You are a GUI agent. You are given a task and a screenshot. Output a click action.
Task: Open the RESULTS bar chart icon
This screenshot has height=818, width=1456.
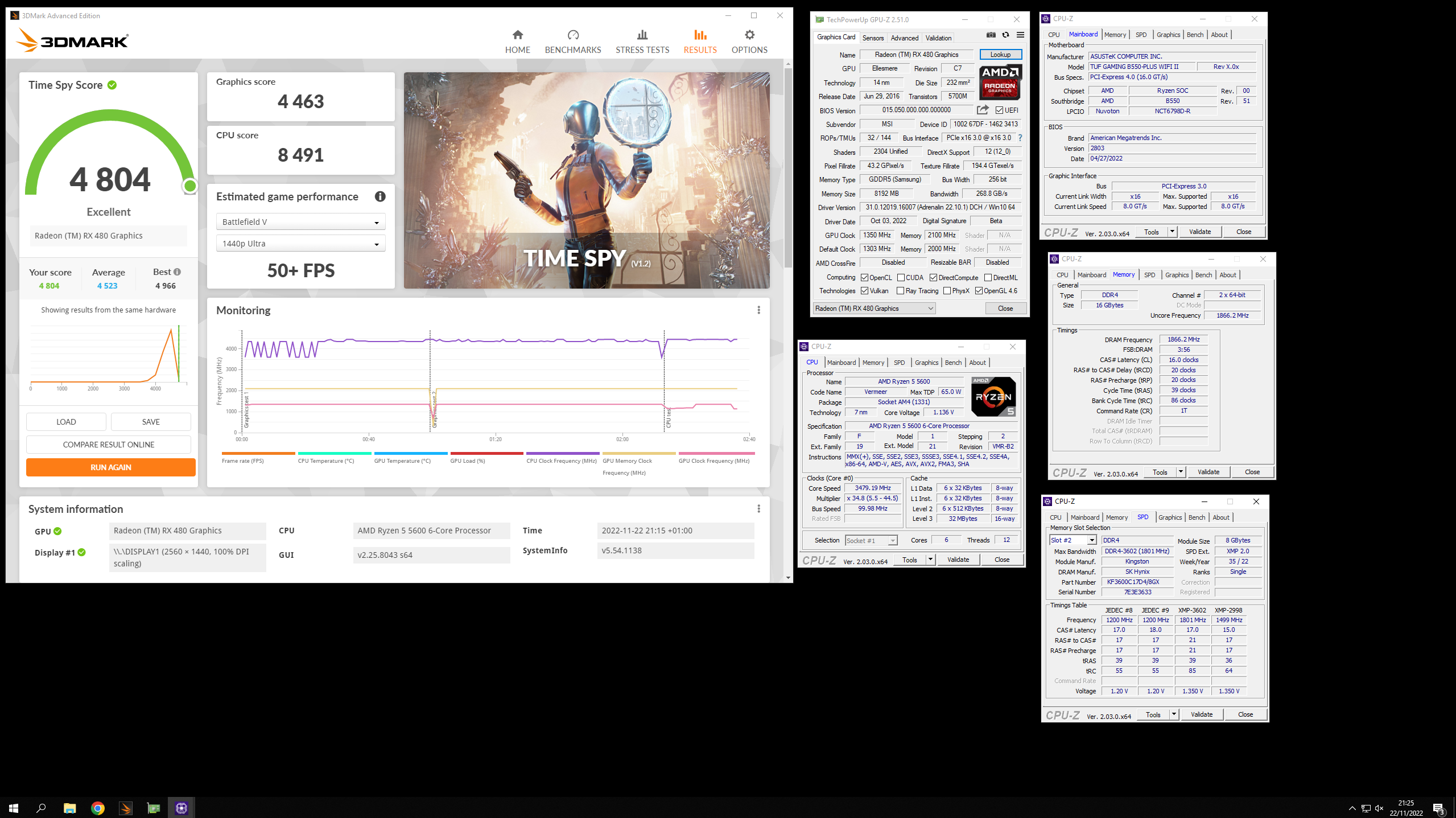tap(700, 35)
